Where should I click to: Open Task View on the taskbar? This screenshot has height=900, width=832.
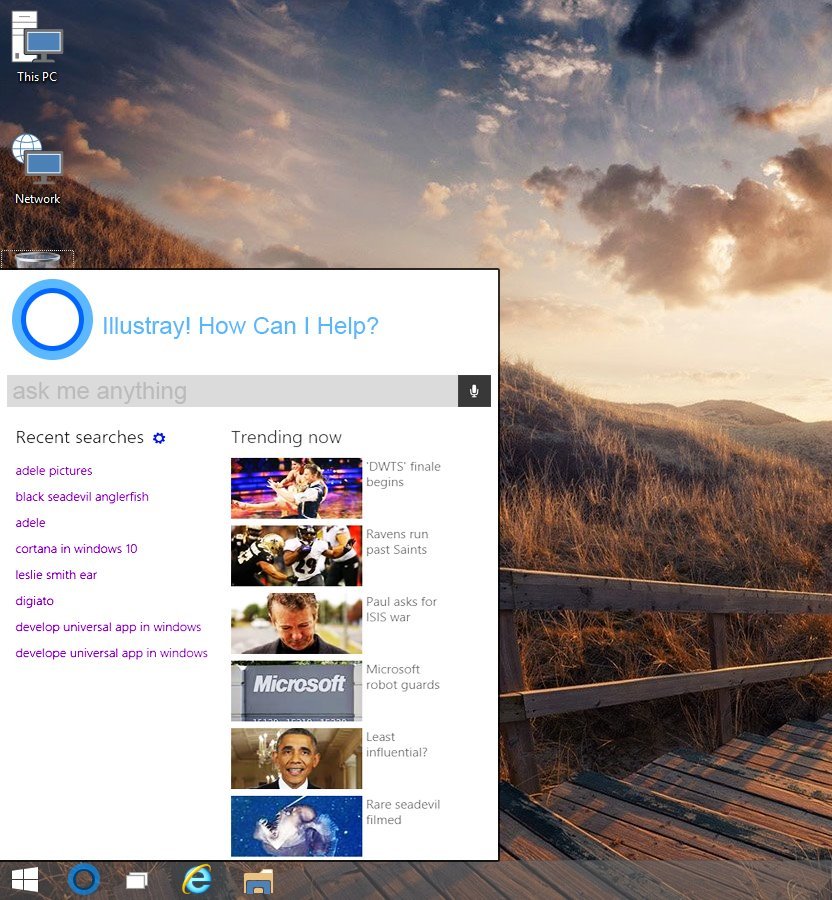(137, 880)
